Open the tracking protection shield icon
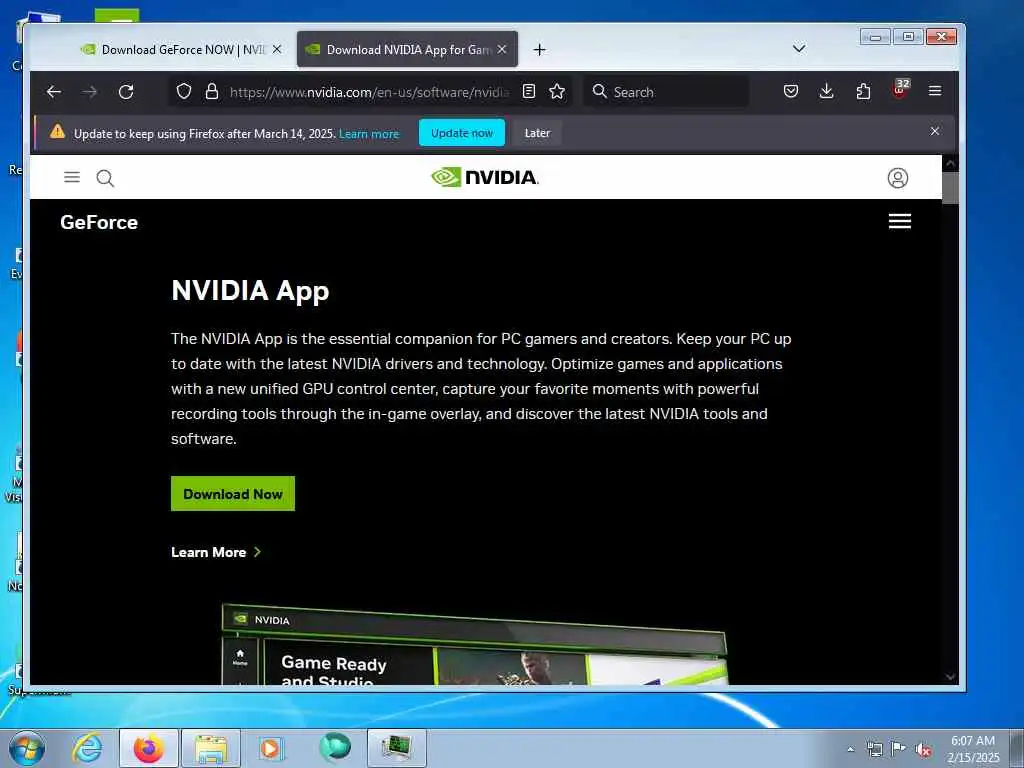This screenshot has height=768, width=1024. pos(184,91)
